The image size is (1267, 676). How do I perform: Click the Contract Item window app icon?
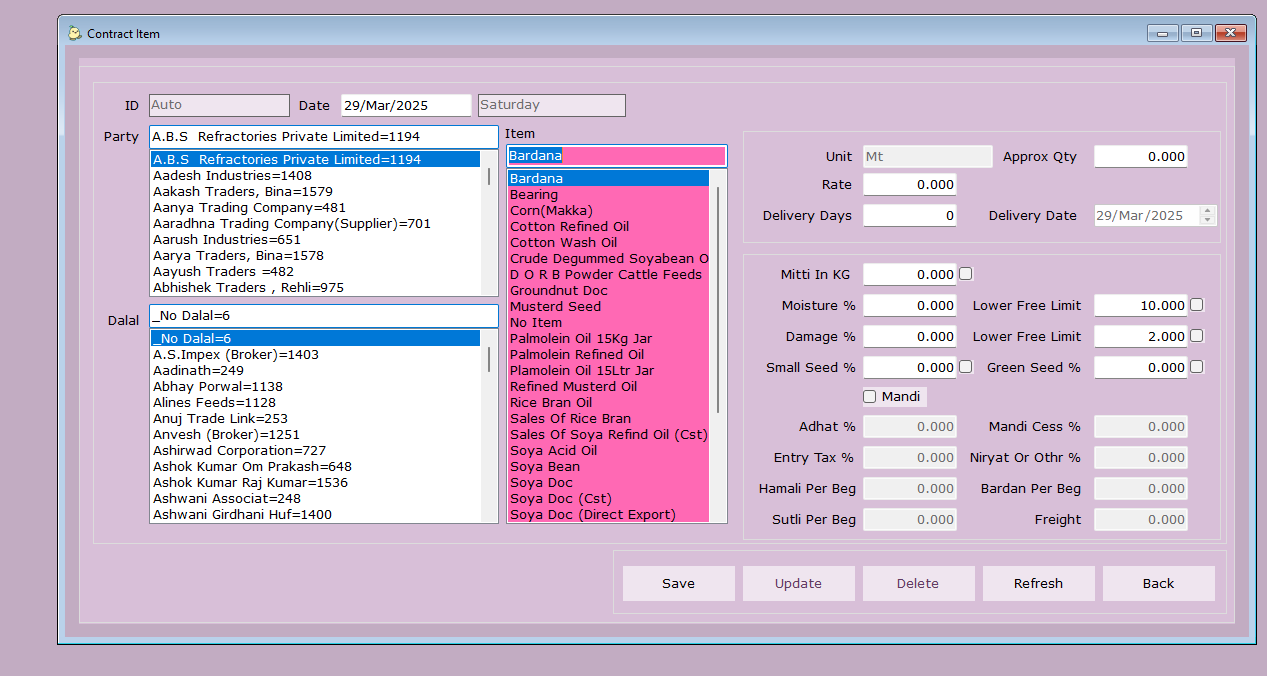point(74,33)
